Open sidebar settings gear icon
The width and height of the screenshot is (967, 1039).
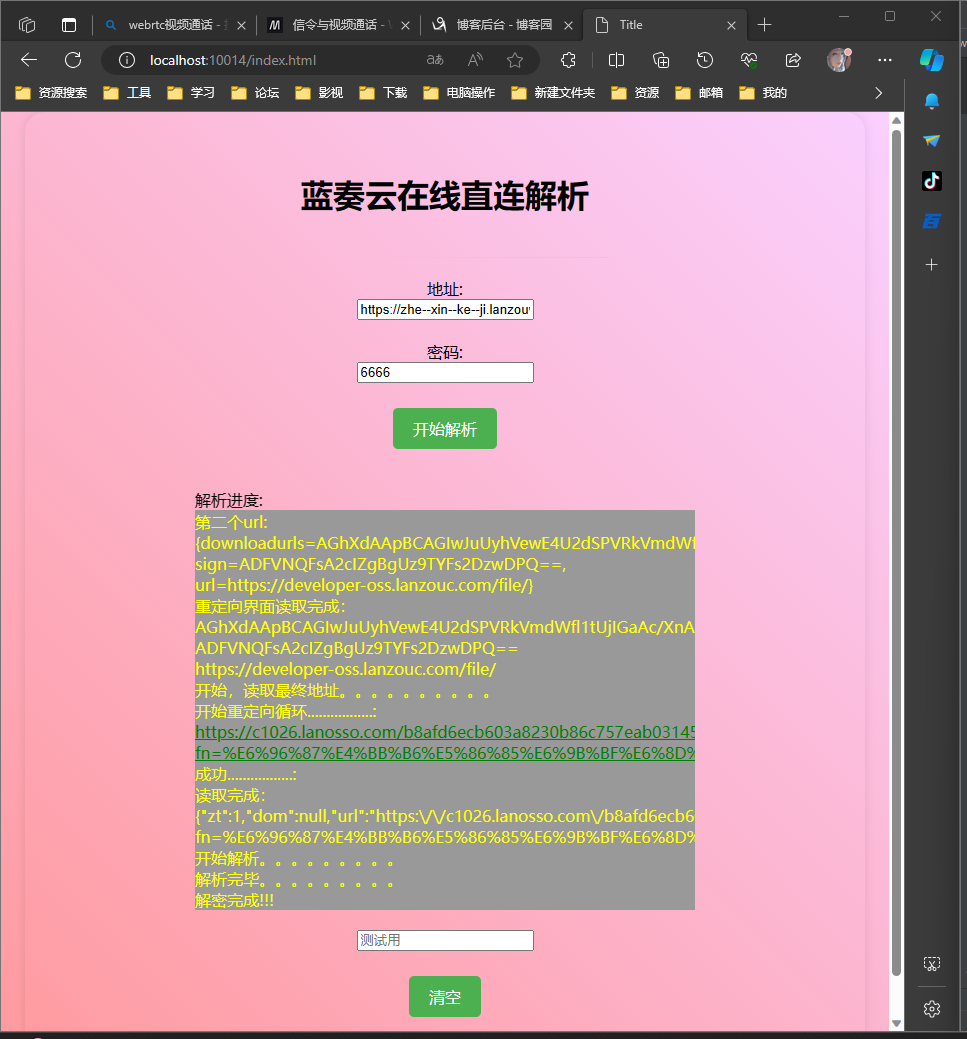(x=932, y=1009)
